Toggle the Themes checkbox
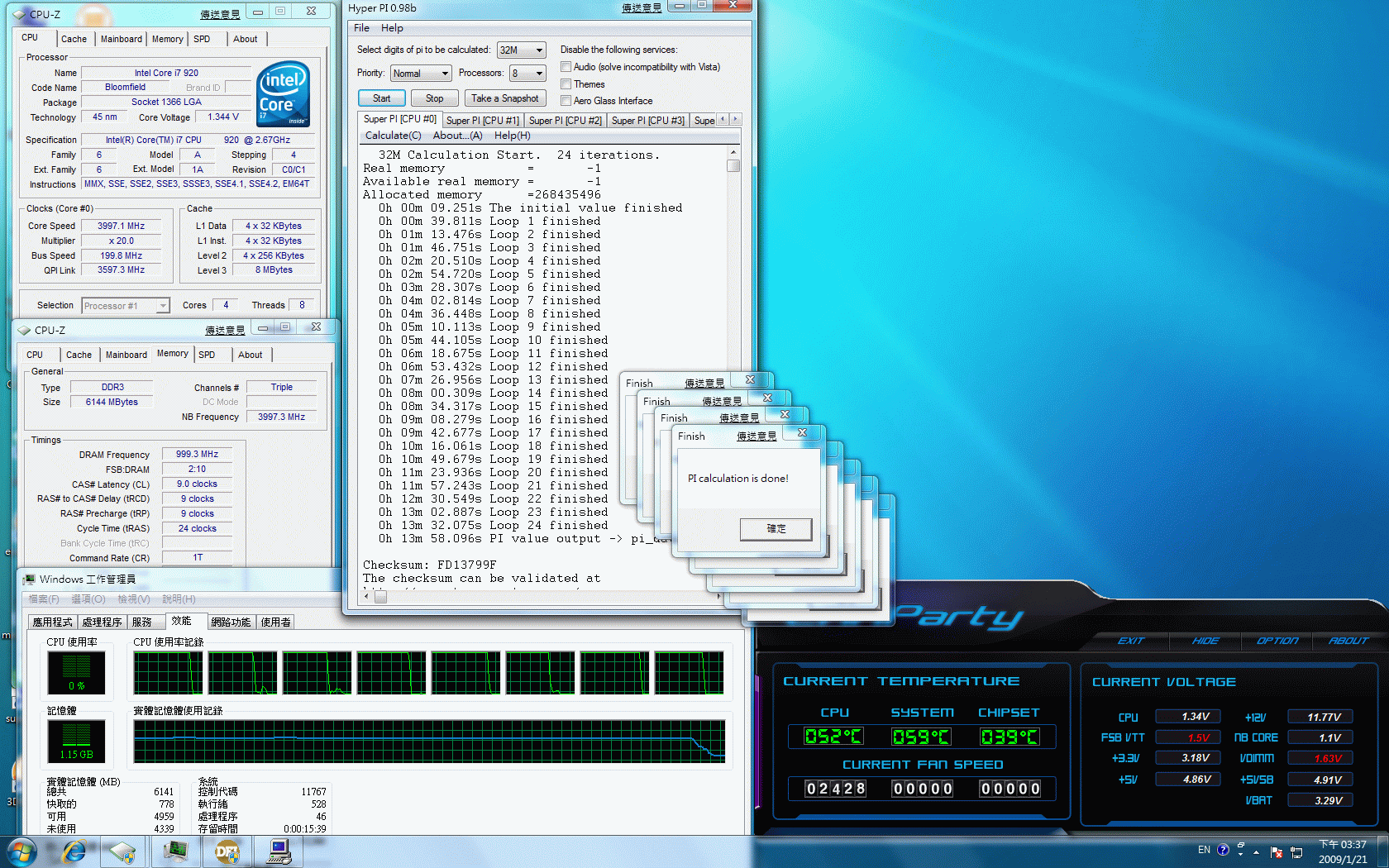The height and width of the screenshot is (868, 1389). (566, 84)
